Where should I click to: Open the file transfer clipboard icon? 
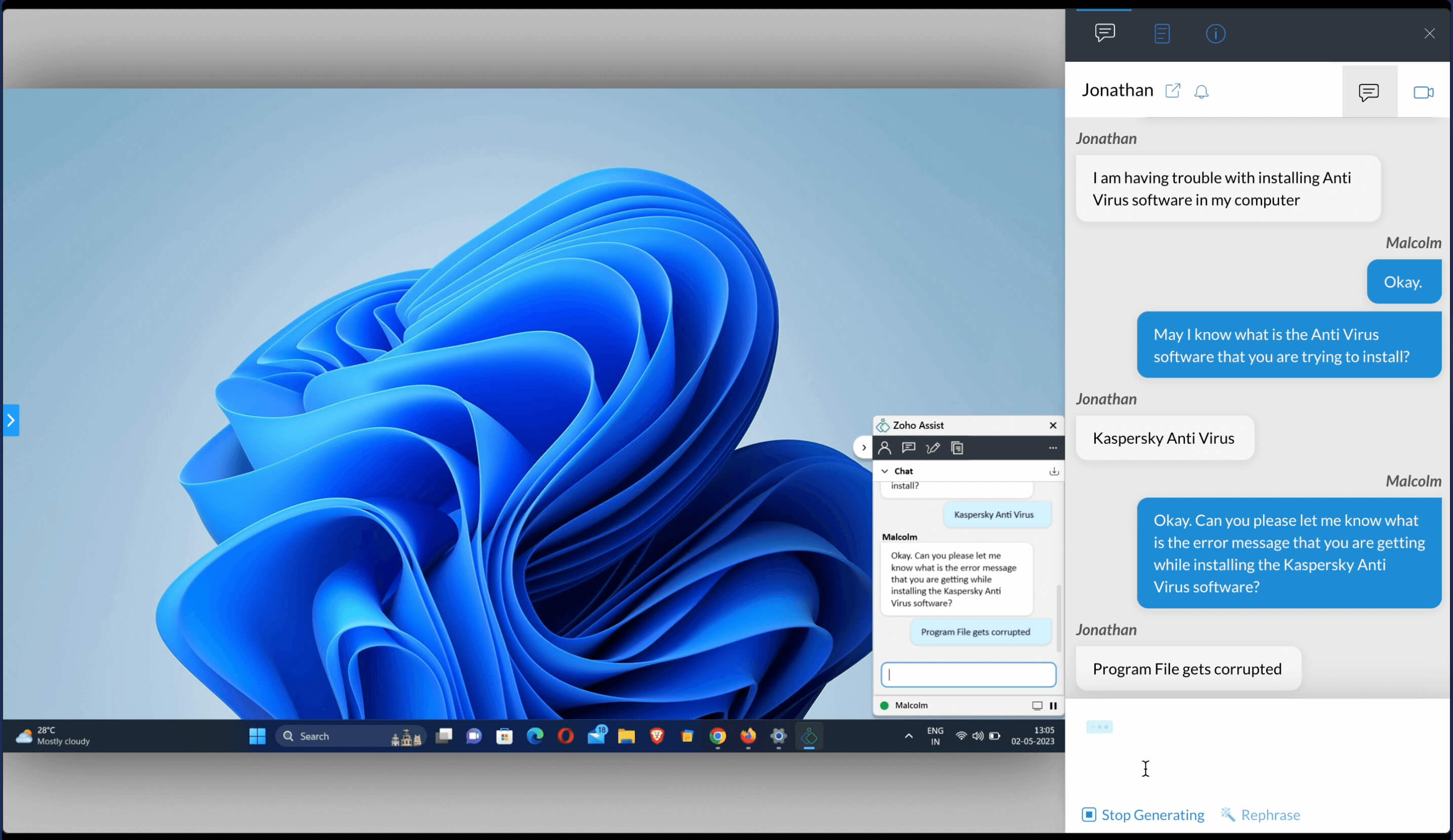[x=957, y=448]
